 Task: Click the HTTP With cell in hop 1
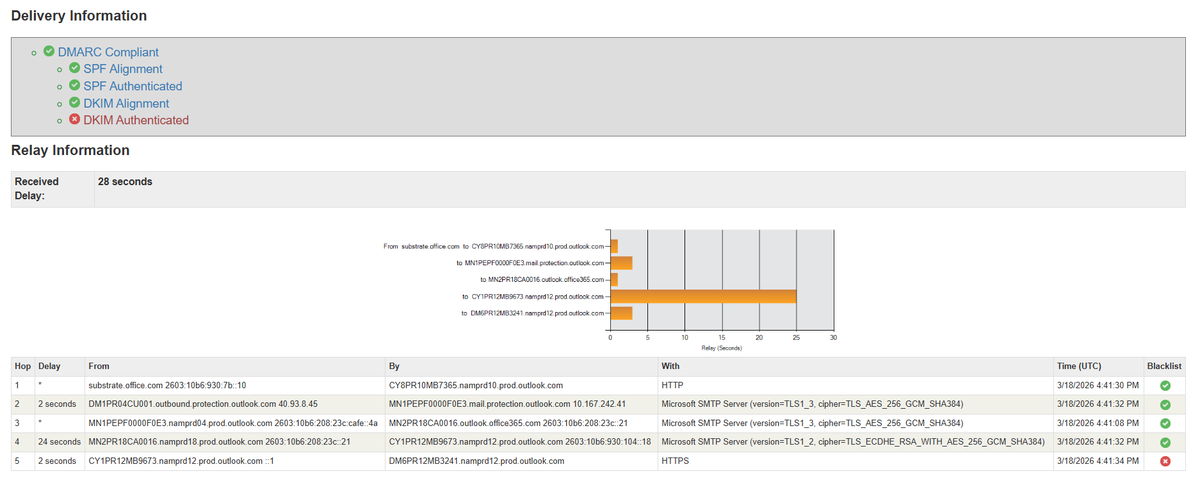tap(855, 385)
